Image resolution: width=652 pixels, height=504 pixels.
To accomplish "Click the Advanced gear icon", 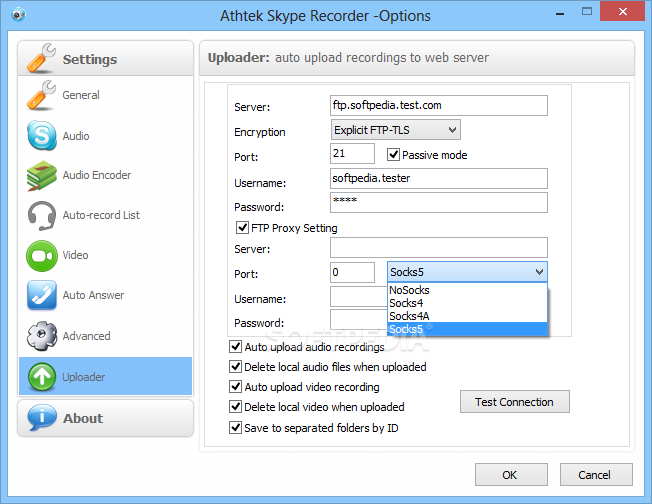I will [x=42, y=336].
